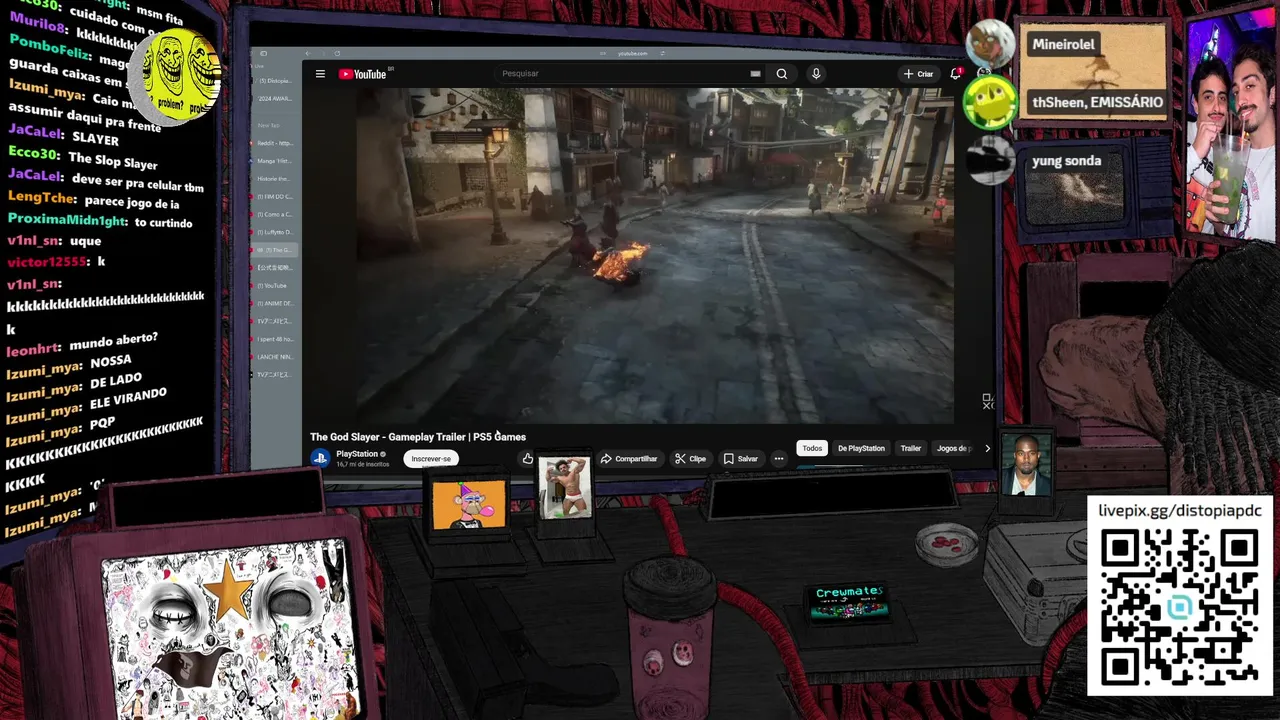The image size is (1280, 720).
Task: Select the De PlayStation filter chip
Action: [861, 448]
